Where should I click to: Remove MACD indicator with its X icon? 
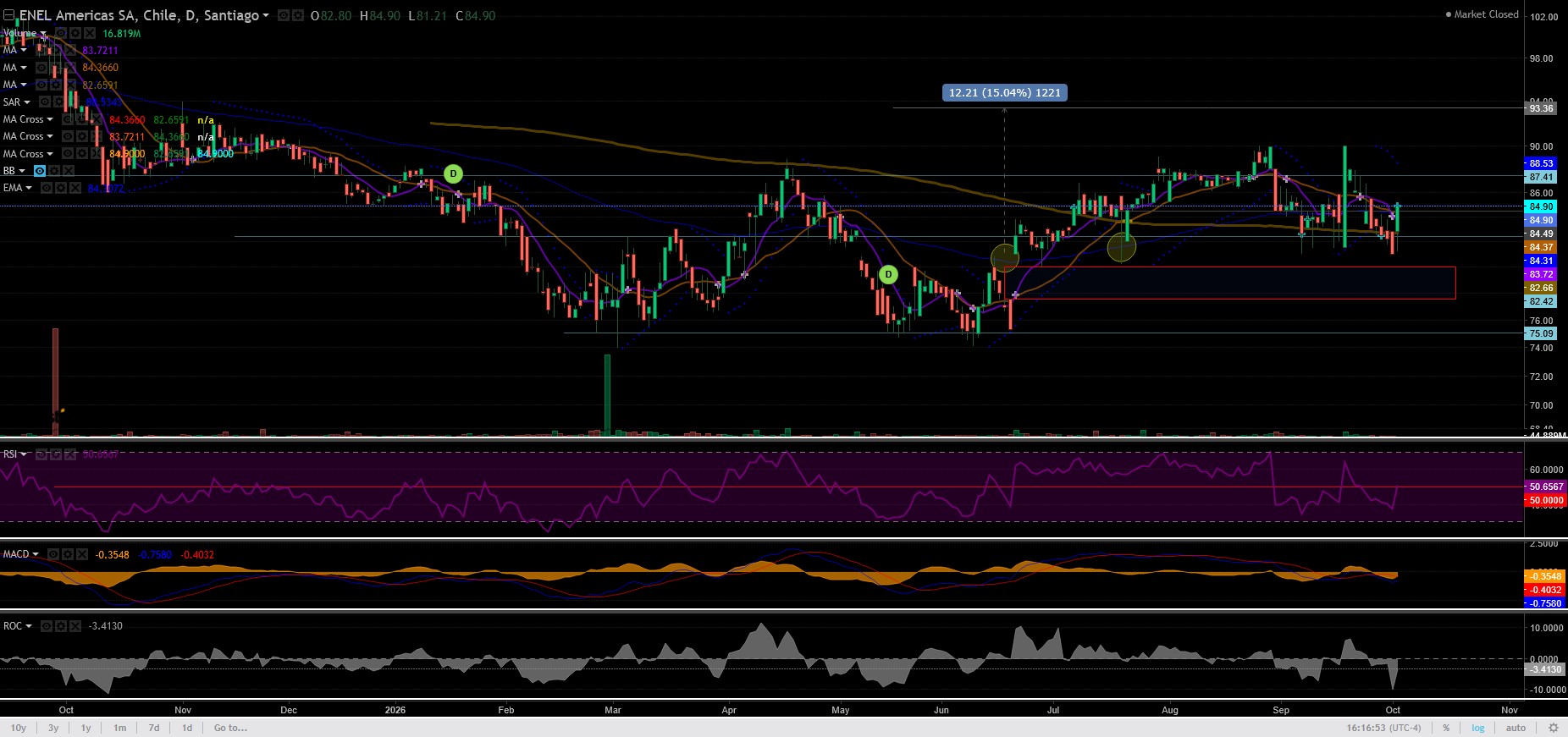(82, 554)
